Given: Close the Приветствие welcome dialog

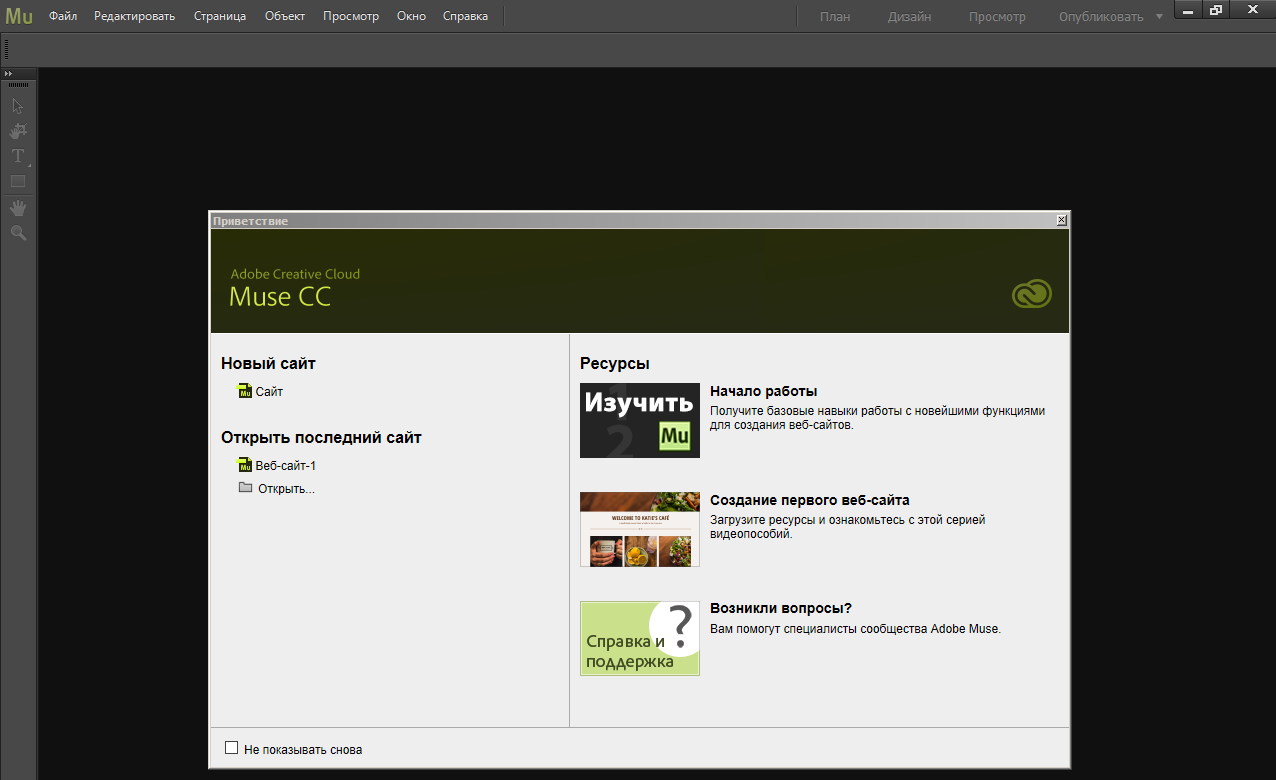Looking at the screenshot, I should click(x=1062, y=220).
